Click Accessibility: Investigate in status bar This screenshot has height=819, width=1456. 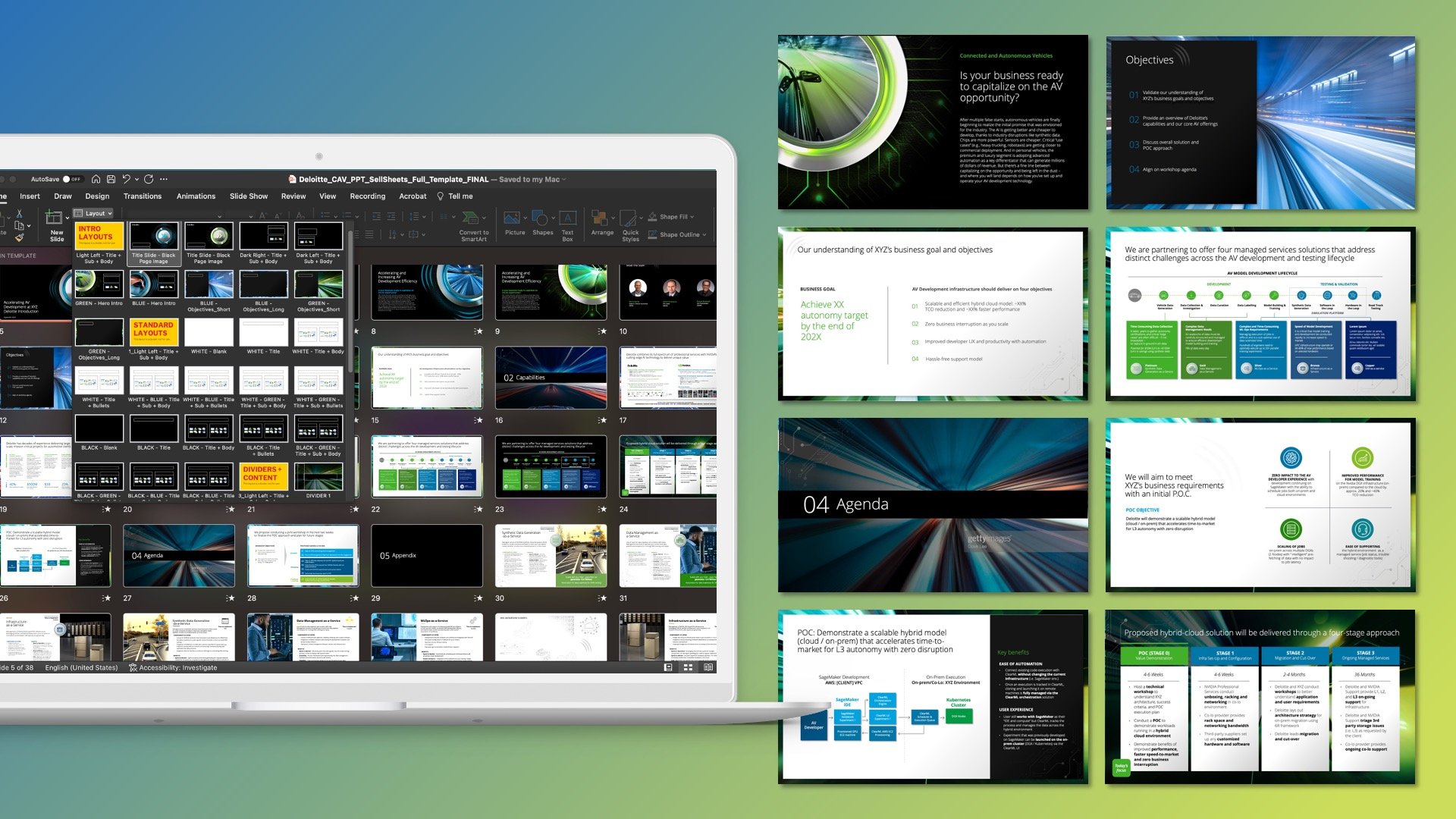(x=174, y=668)
